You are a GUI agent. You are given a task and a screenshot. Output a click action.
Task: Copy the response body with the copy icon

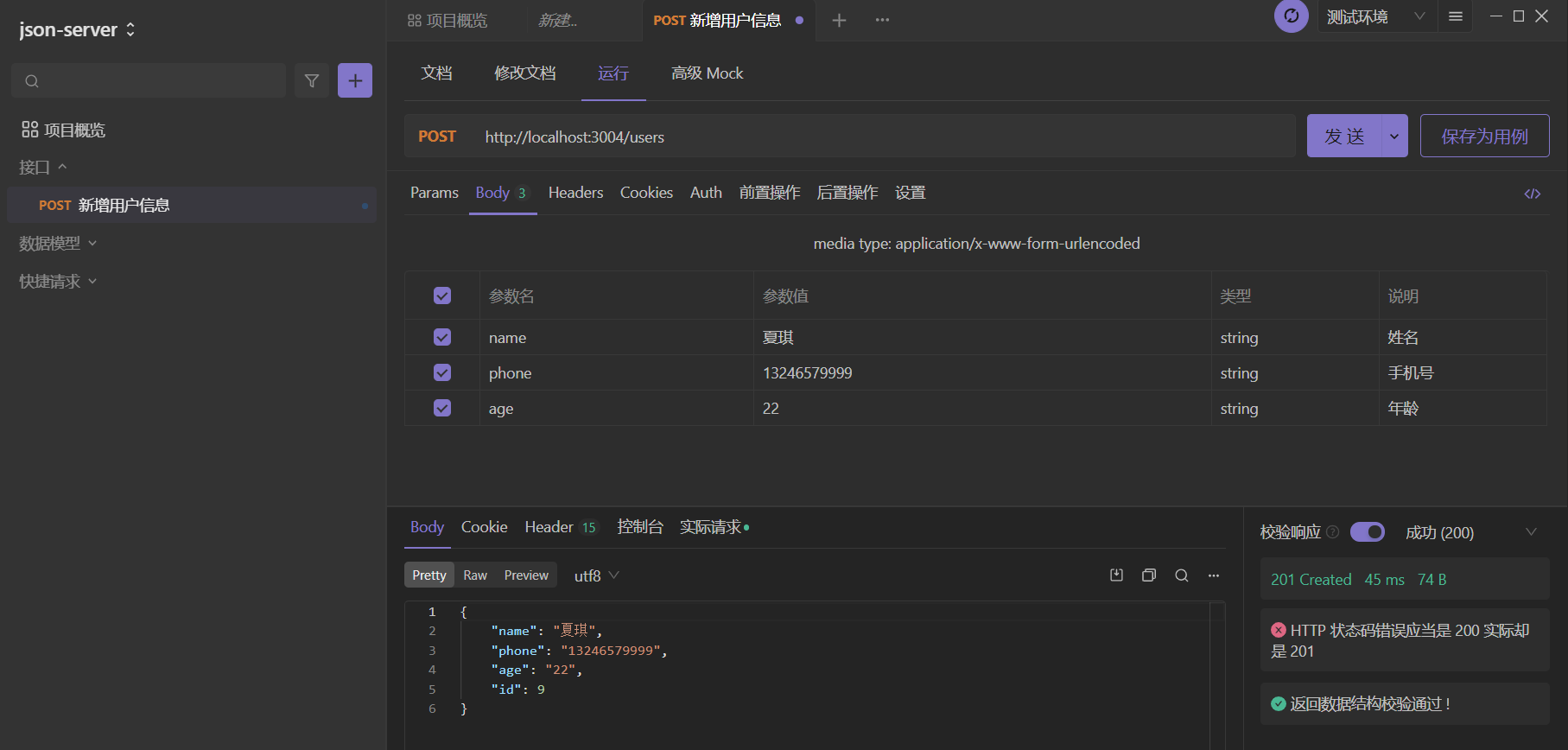(1149, 575)
